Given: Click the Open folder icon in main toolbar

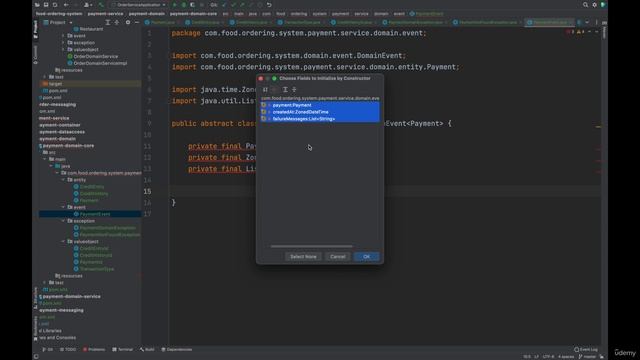Looking at the screenshot, I should [x=37, y=5].
